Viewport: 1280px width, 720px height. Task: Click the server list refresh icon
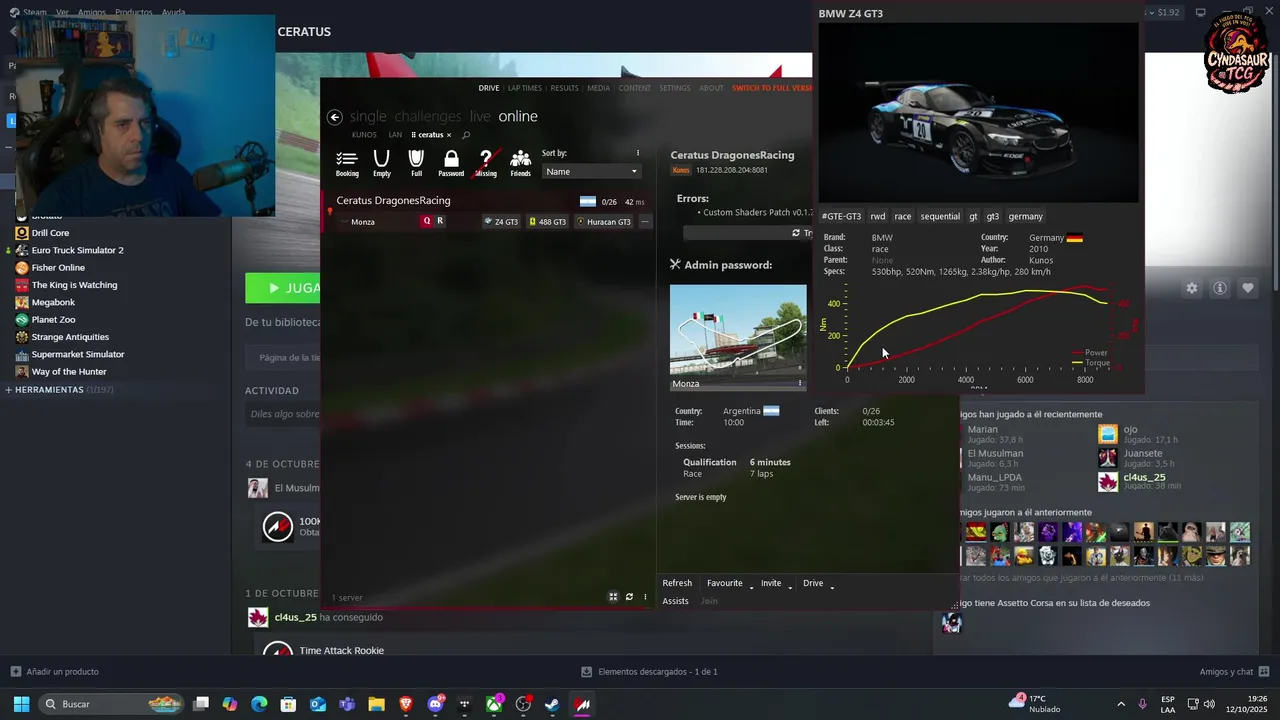point(629,597)
